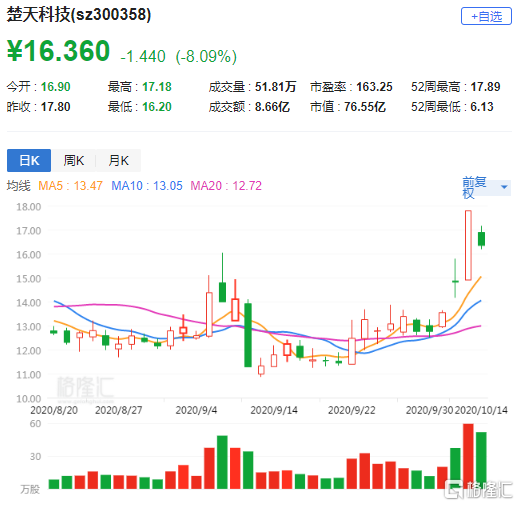This screenshot has height=506, width=519.
Task: Switch to the 月K monthly chart tab
Action: [x=118, y=160]
